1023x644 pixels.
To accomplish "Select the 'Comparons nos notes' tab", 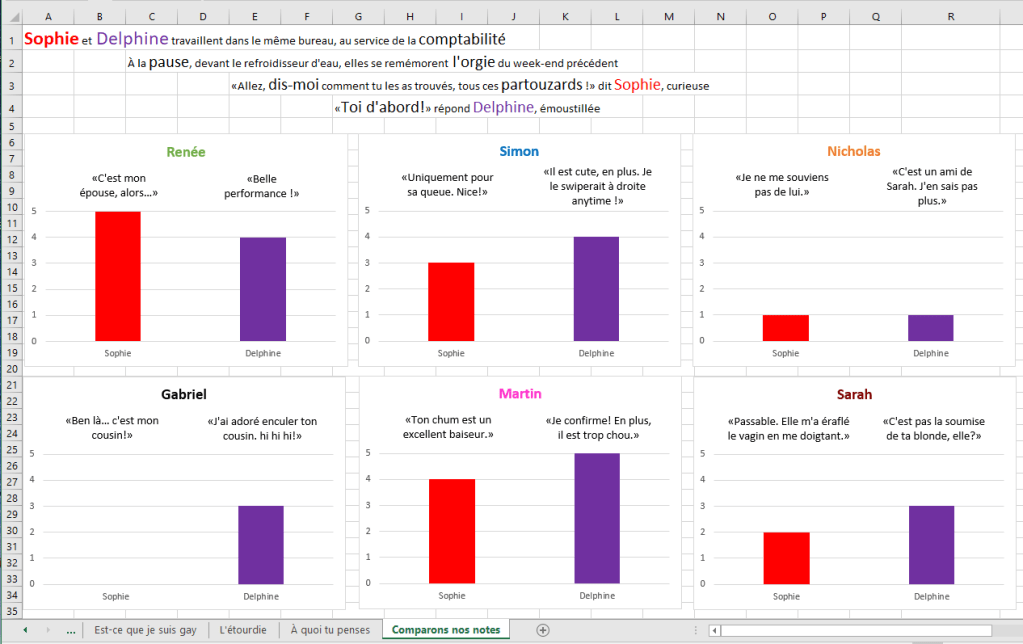I will [445, 630].
